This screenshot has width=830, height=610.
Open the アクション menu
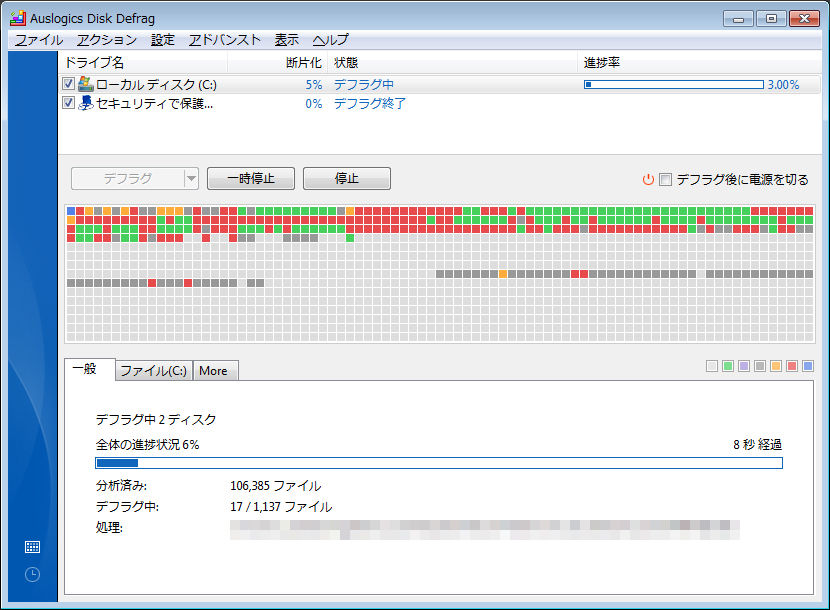pyautogui.click(x=107, y=40)
